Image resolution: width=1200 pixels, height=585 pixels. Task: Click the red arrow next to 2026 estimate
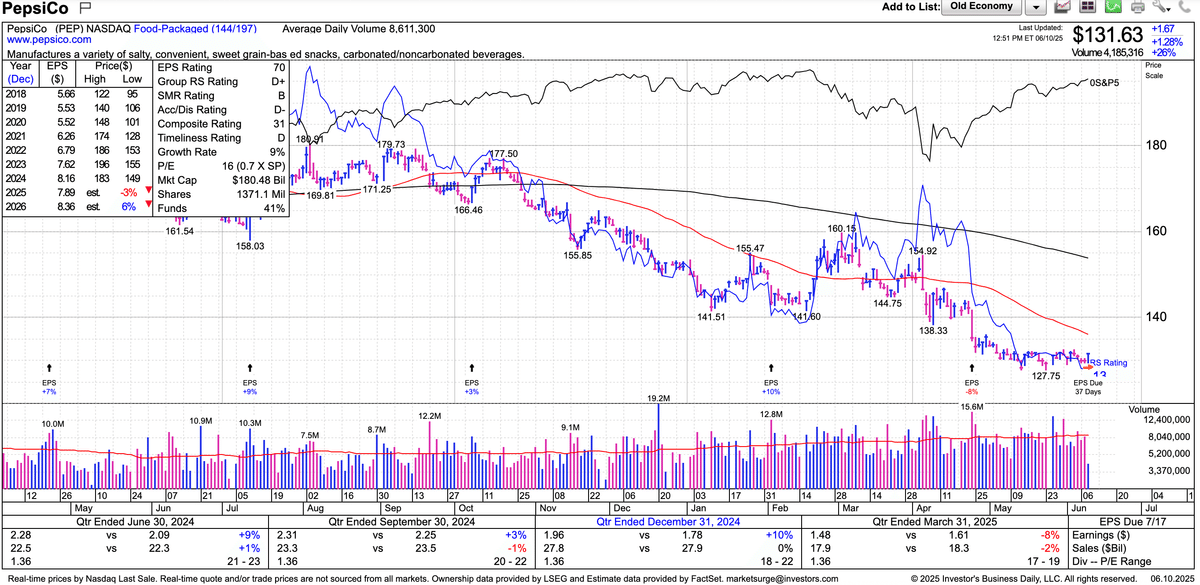(148, 206)
